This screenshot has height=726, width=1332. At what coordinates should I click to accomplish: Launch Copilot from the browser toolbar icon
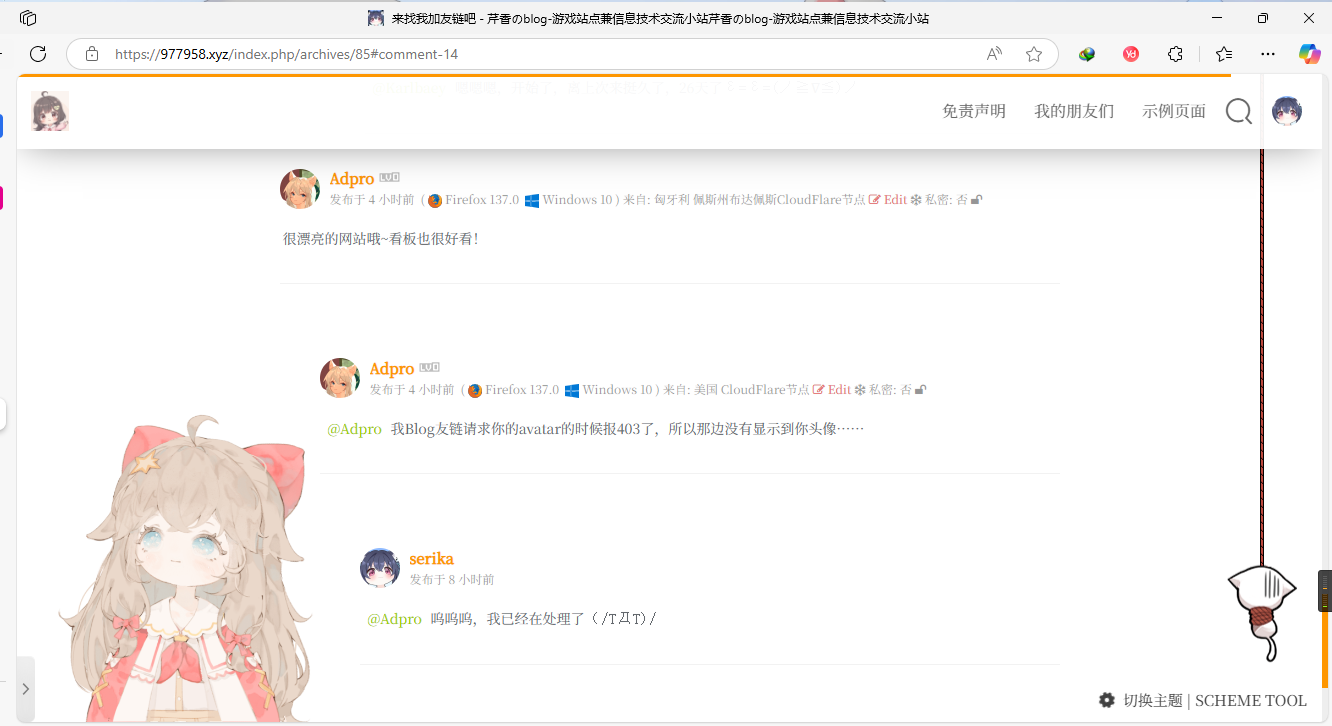[x=1309, y=54]
